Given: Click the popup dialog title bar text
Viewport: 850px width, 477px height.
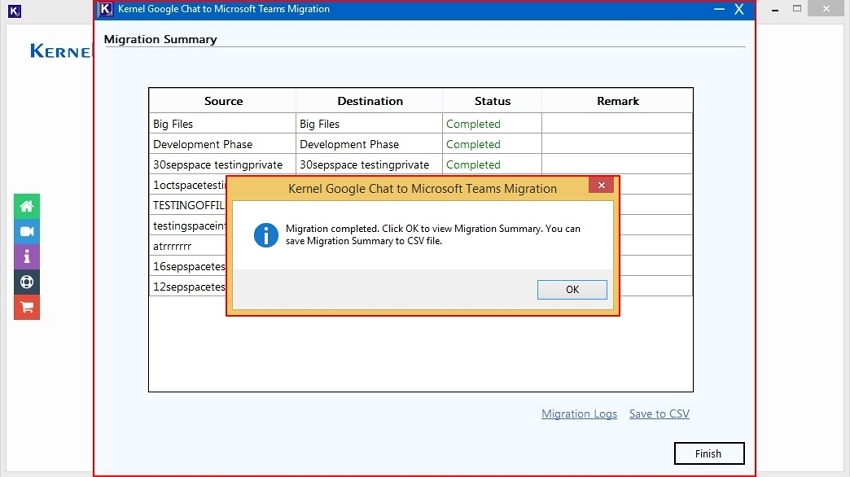Looking at the screenshot, I should (x=422, y=189).
